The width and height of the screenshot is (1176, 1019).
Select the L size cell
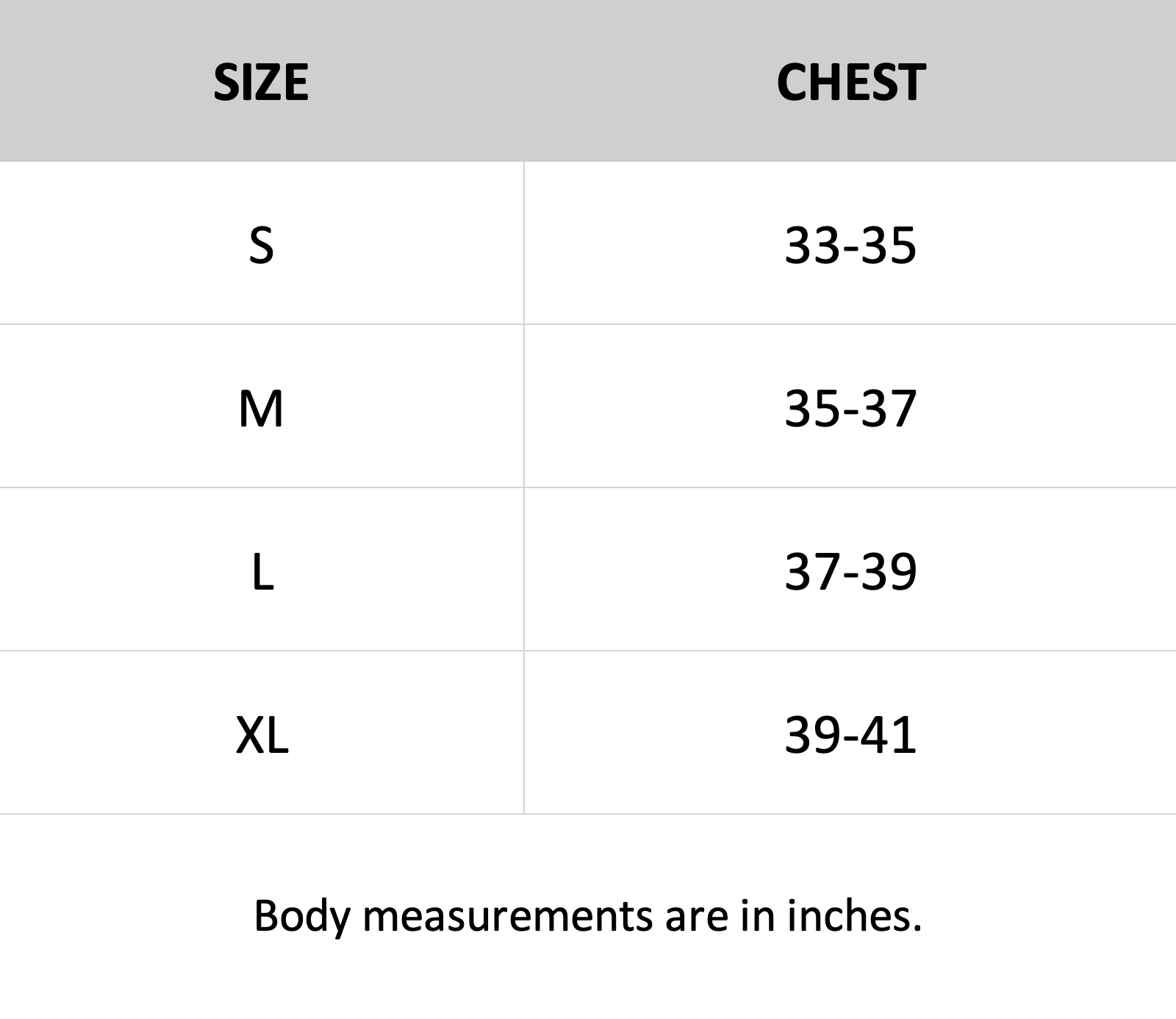tap(262, 571)
